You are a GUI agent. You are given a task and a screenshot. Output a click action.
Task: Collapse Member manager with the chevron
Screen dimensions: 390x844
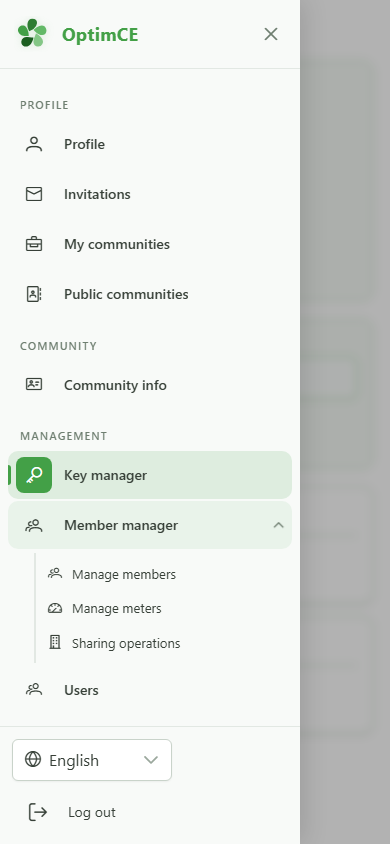tap(278, 525)
